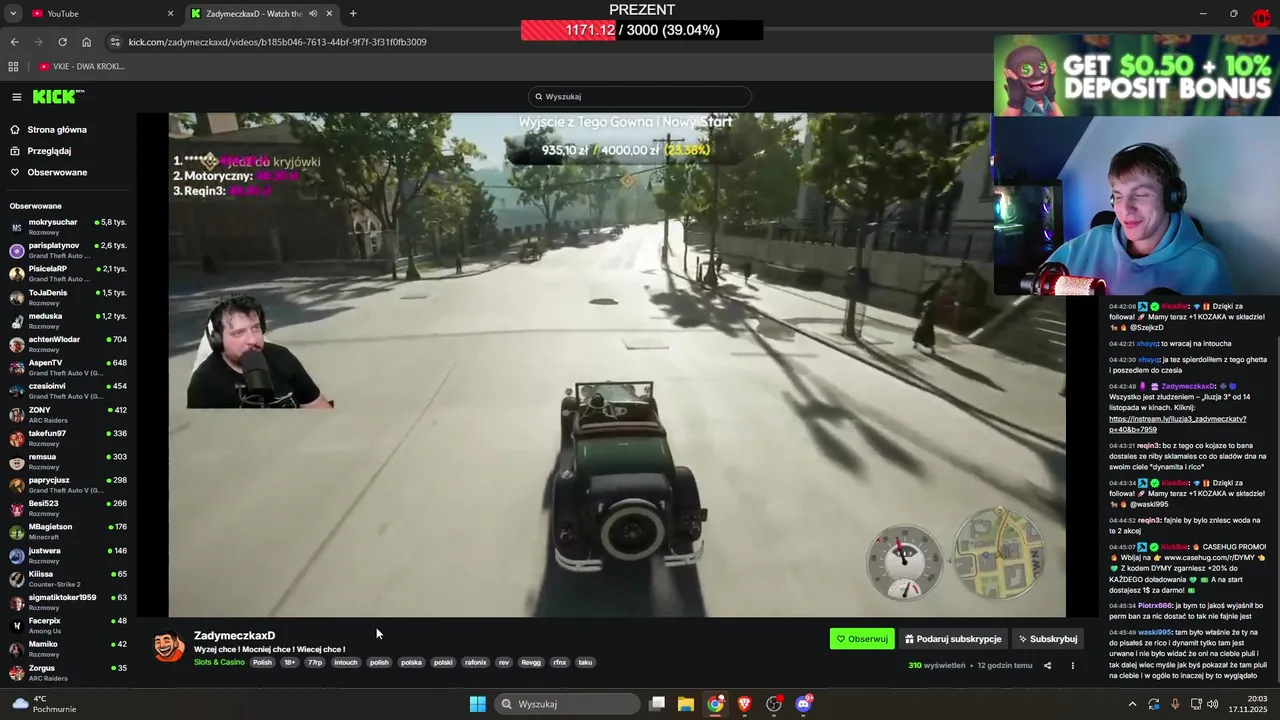Click the Kick Wyszukaj search field
1280x720 pixels.
tap(640, 97)
